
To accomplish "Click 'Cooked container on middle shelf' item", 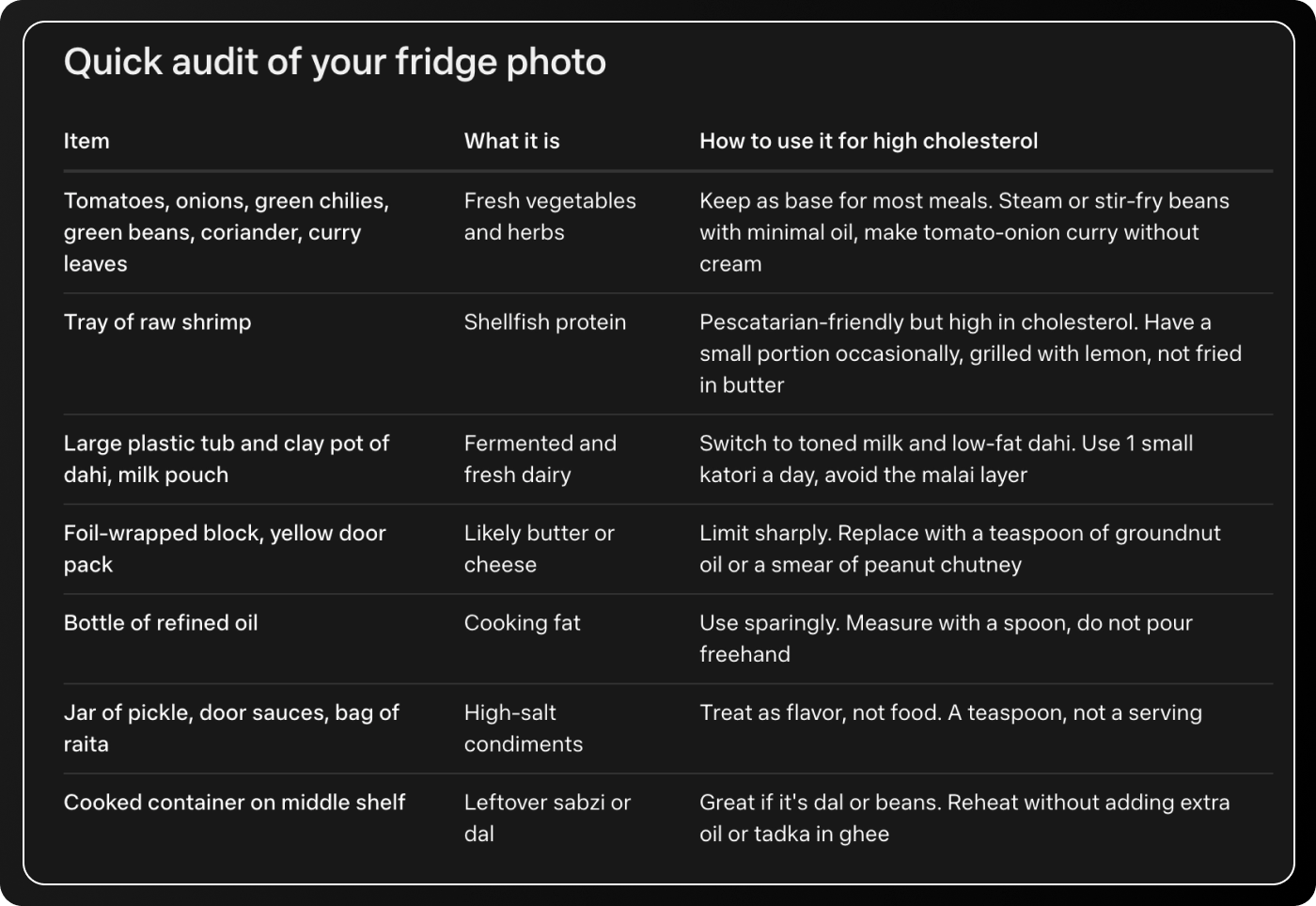I will click(x=234, y=803).
